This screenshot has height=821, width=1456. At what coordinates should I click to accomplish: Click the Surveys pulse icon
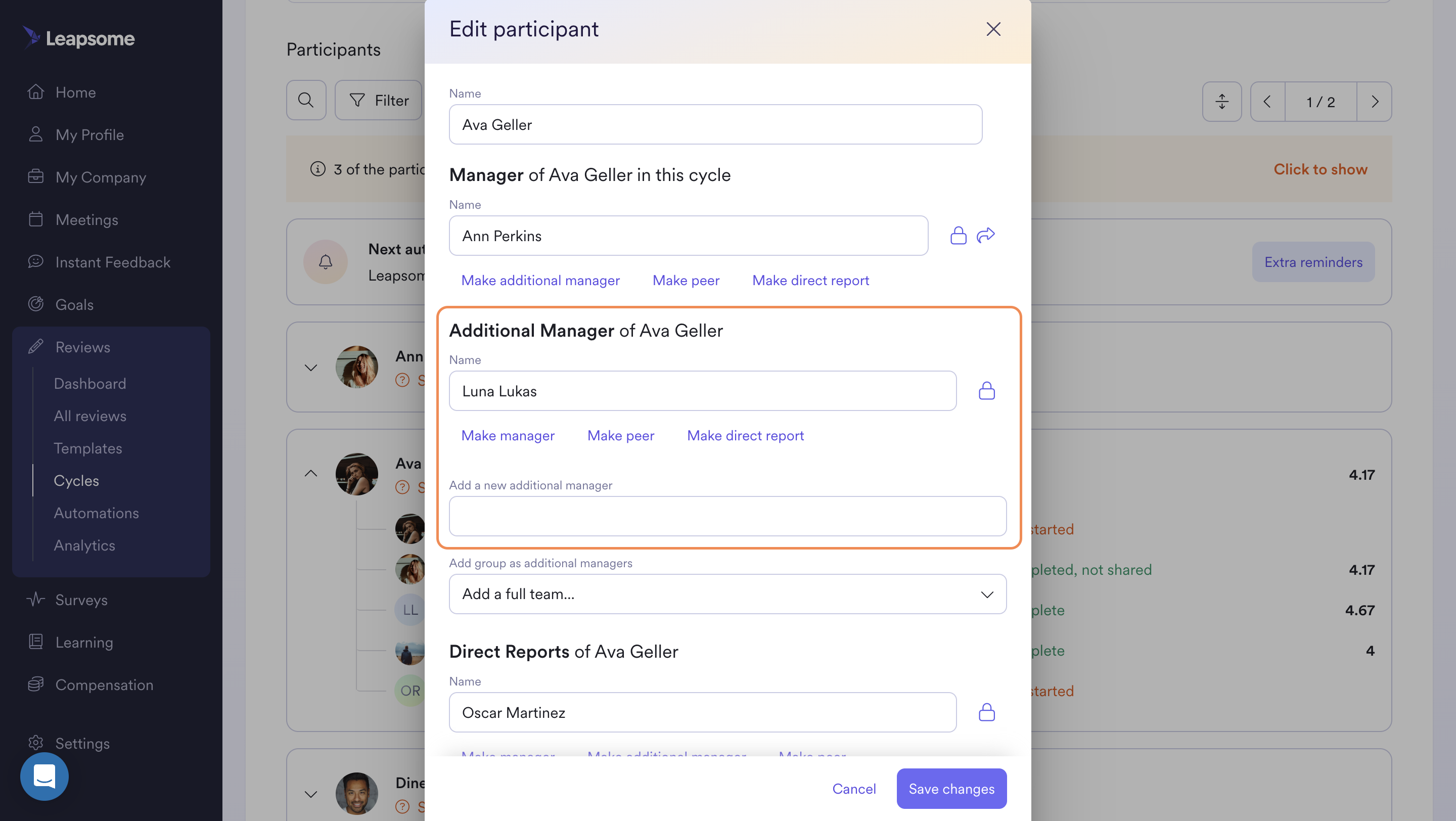click(35, 599)
